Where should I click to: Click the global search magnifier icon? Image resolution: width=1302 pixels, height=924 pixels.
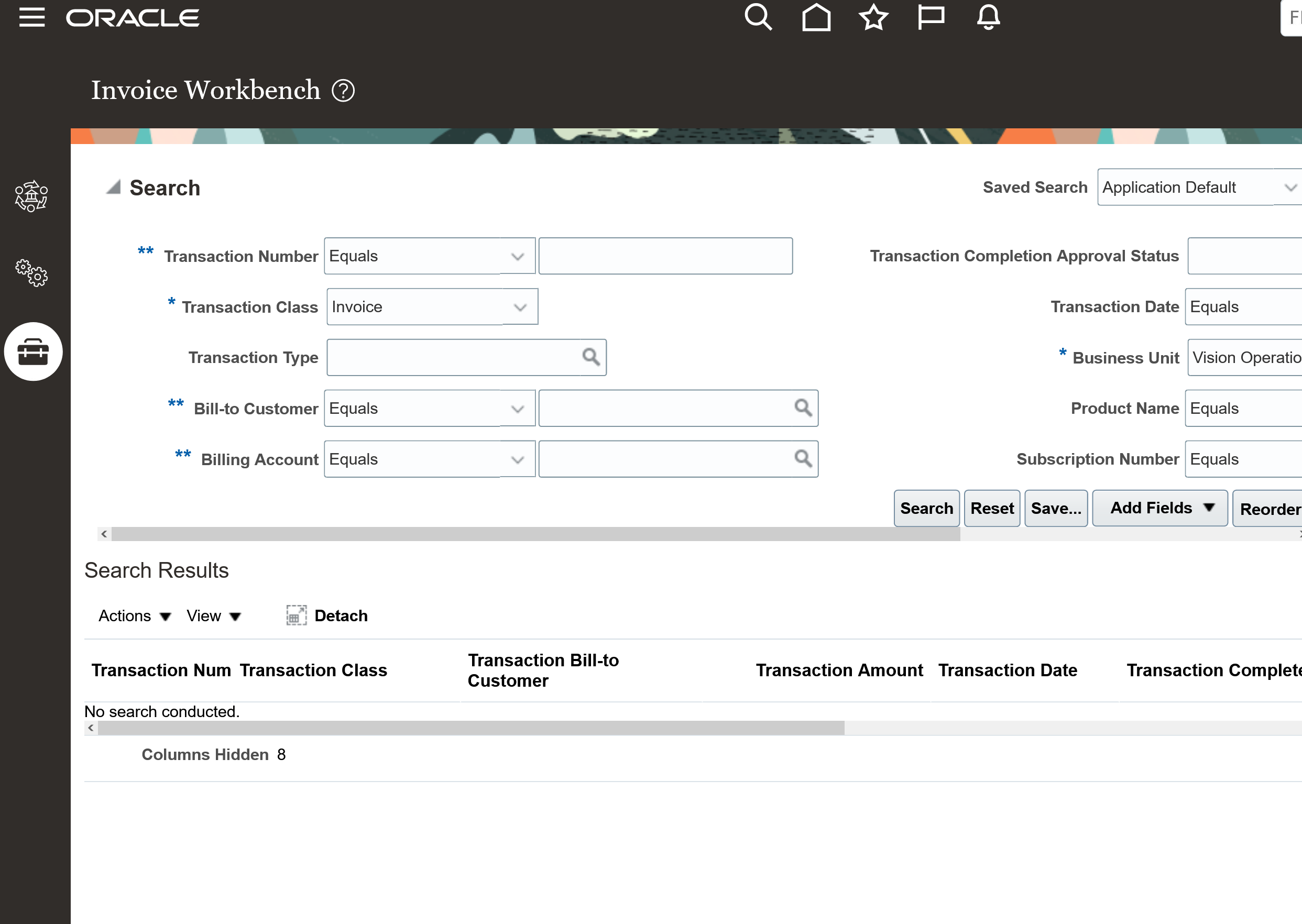758,18
